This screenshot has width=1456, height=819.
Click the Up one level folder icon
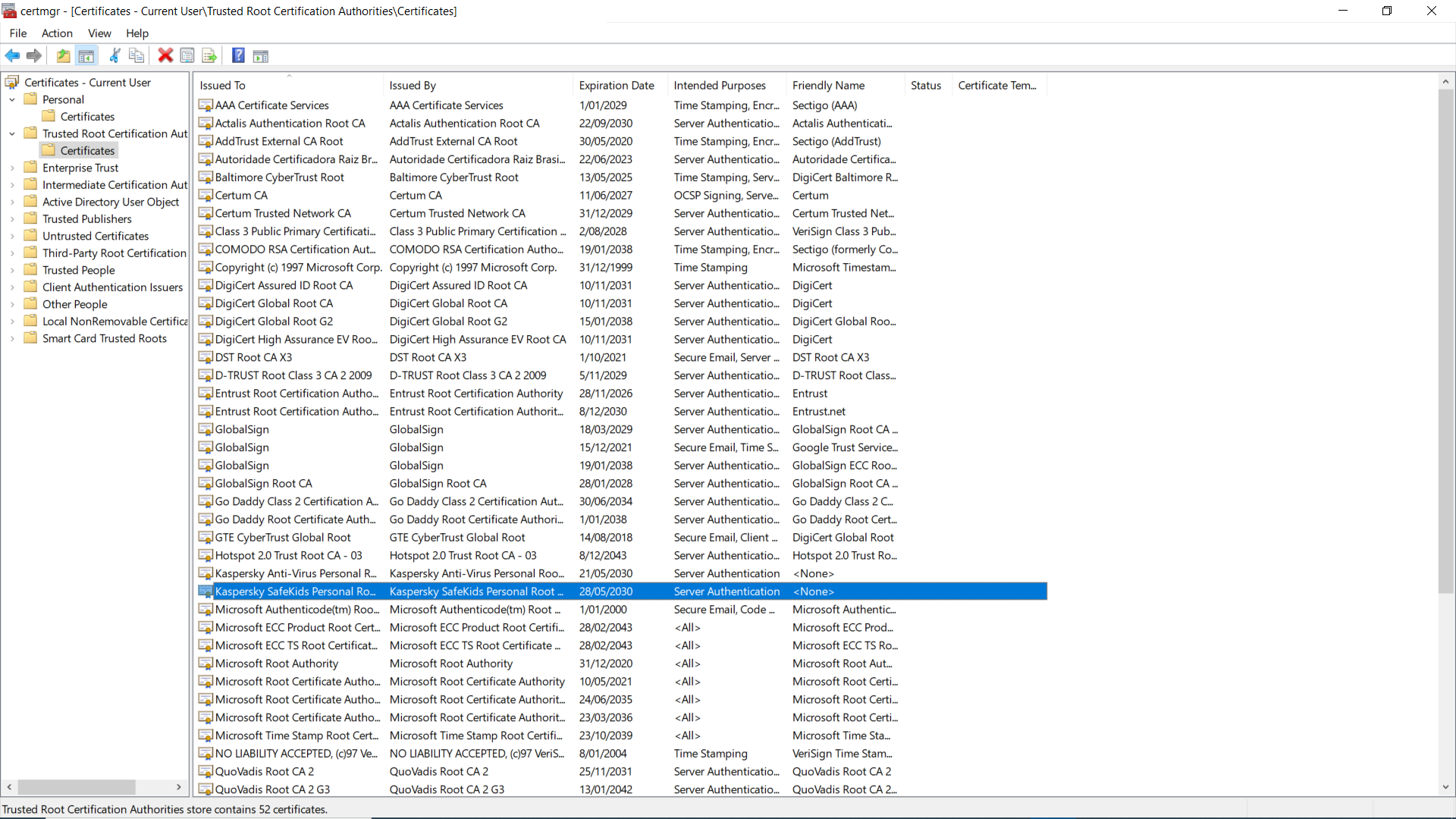tap(63, 55)
